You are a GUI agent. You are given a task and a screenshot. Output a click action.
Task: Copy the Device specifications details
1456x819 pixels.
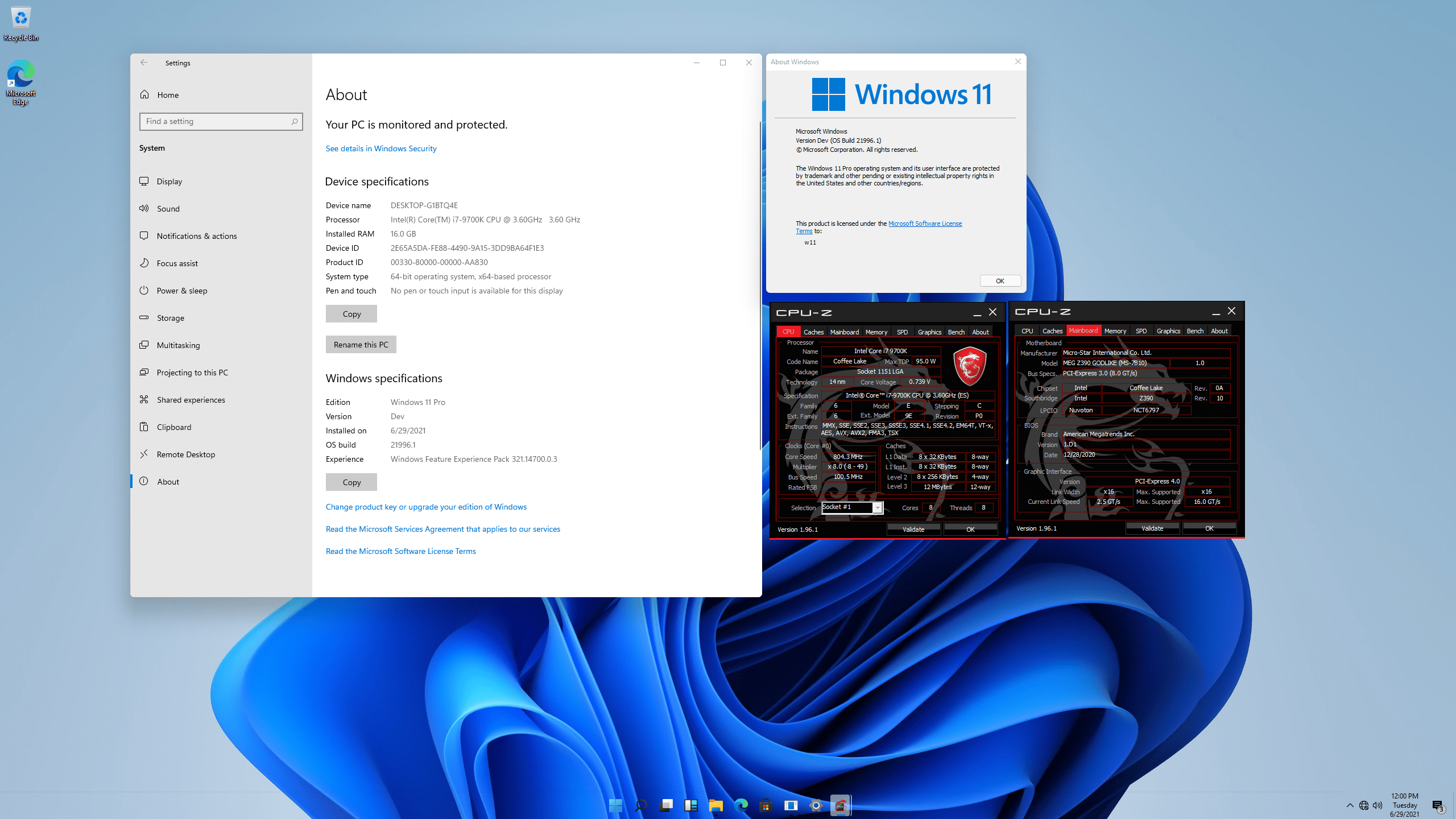pyautogui.click(x=351, y=313)
